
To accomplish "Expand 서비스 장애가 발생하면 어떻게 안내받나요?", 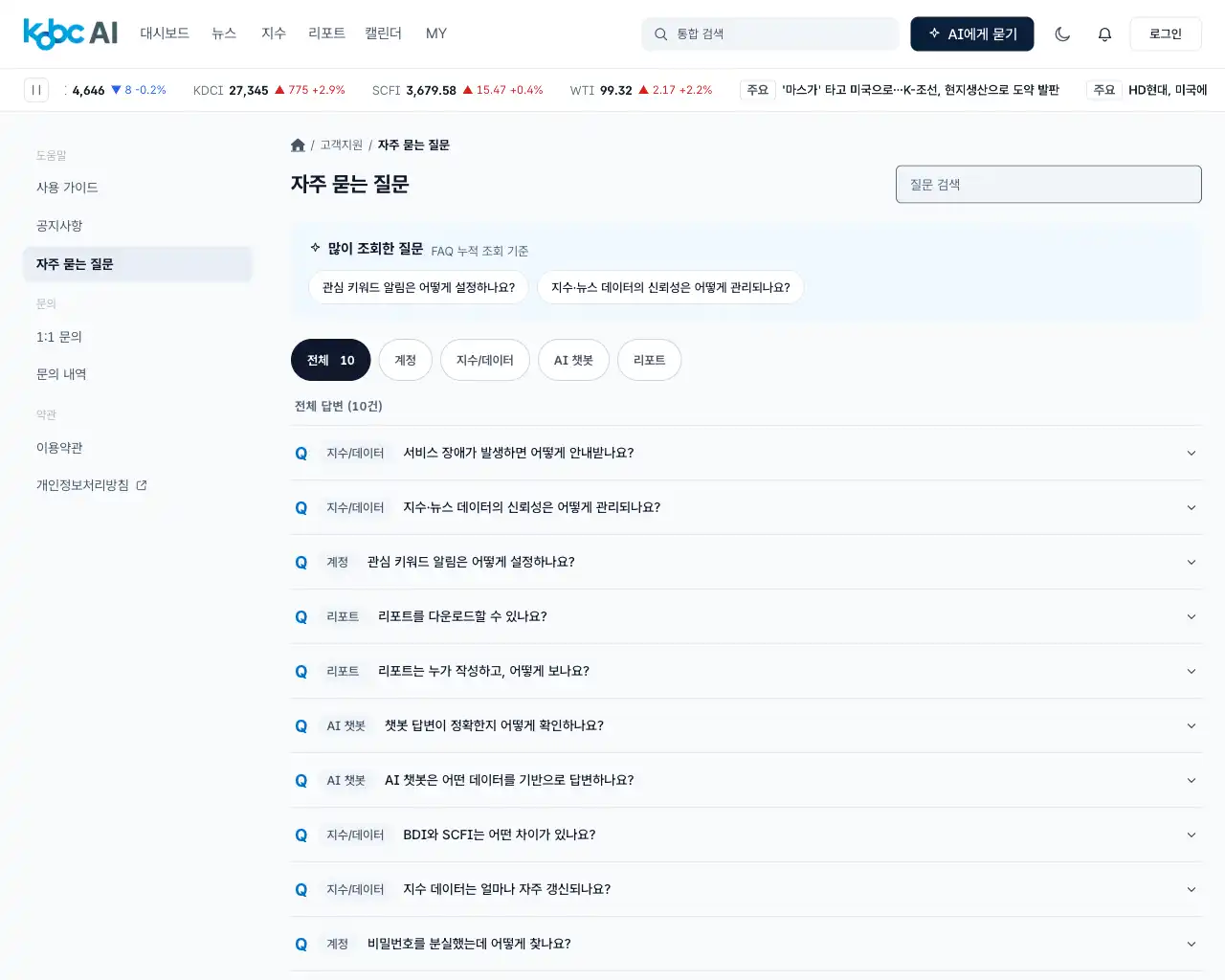I will (746, 453).
